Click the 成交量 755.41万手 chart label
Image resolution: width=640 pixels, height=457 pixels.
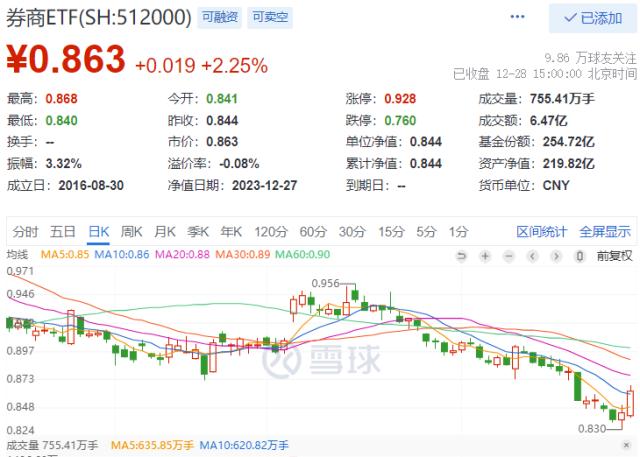click(52, 445)
